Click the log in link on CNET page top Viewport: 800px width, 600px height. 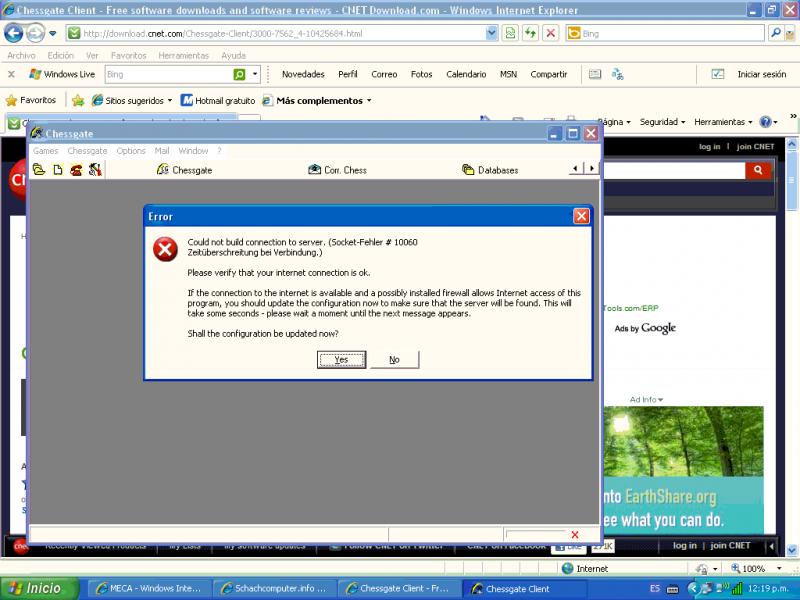[709, 146]
